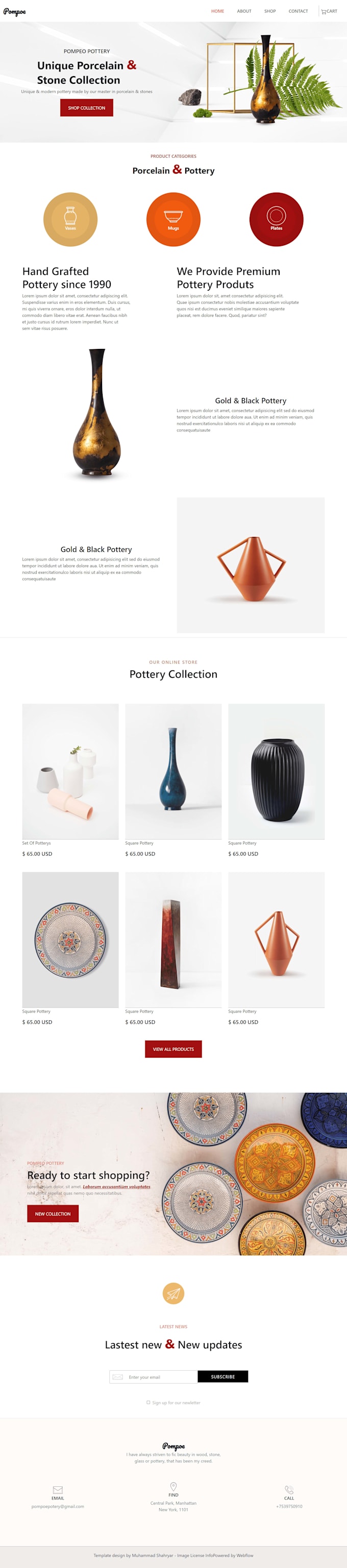Select the Plates category circle icon
The height and width of the screenshot is (1568, 347).
[277, 219]
